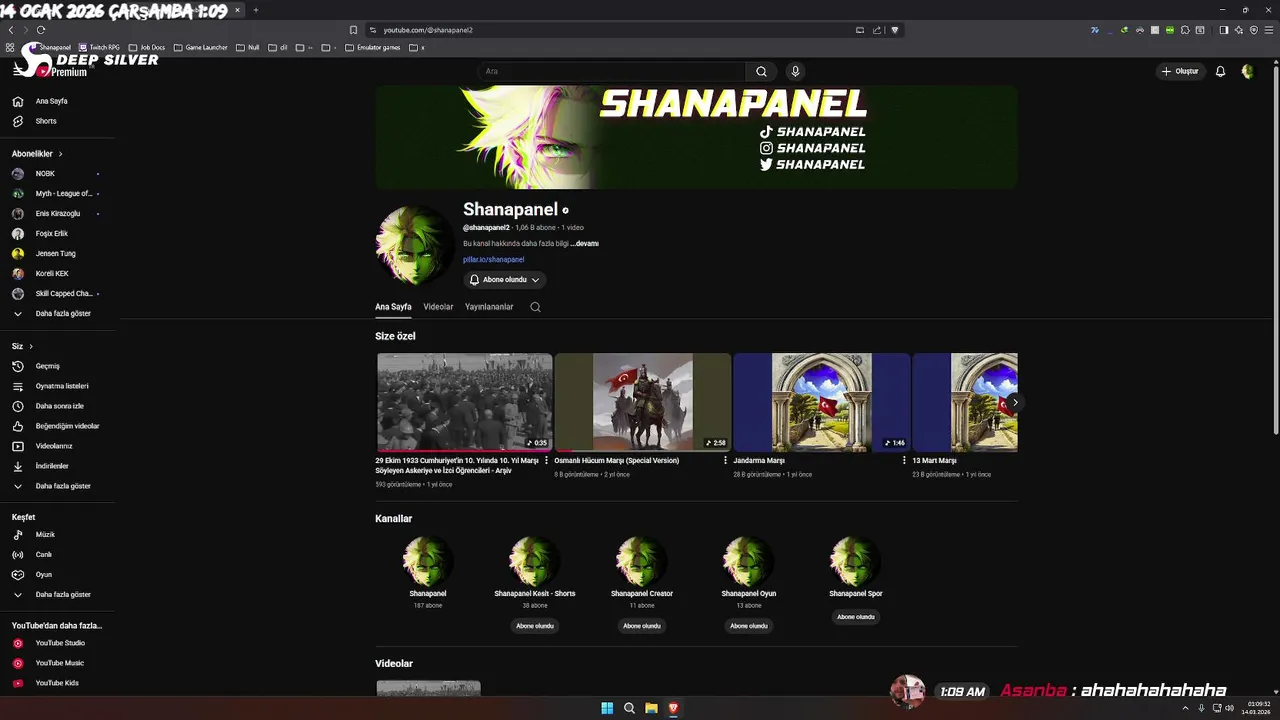The height and width of the screenshot is (720, 1280).
Task: Search within the Shanapanel channel
Action: click(x=535, y=307)
